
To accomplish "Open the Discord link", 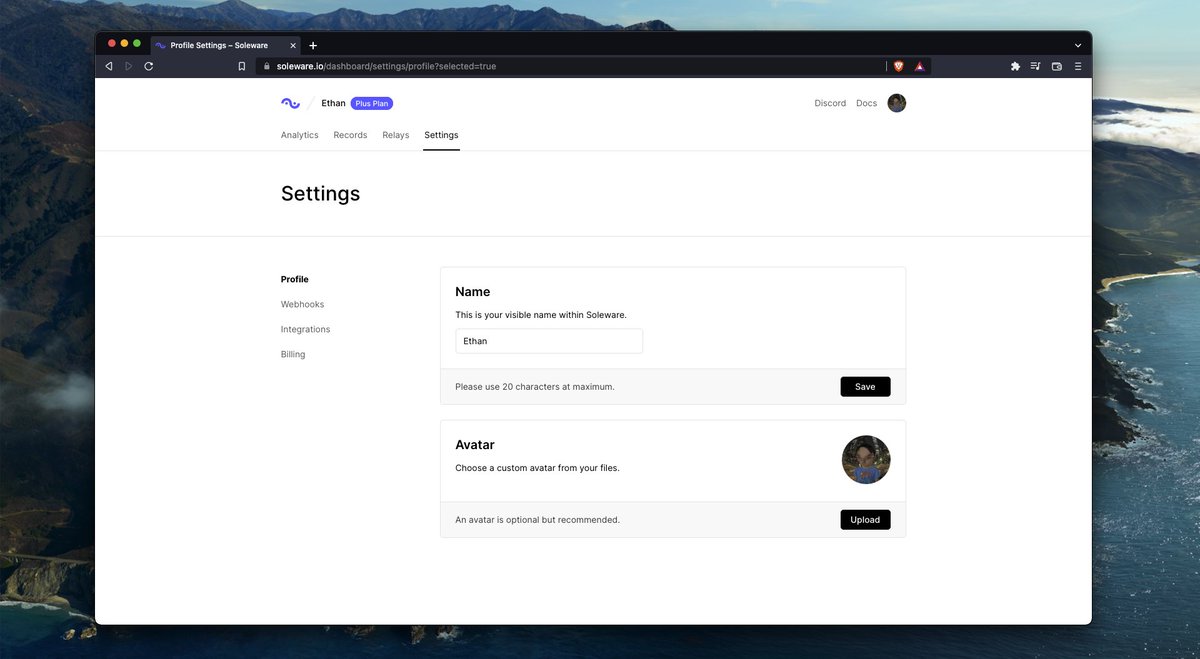I will 830,103.
